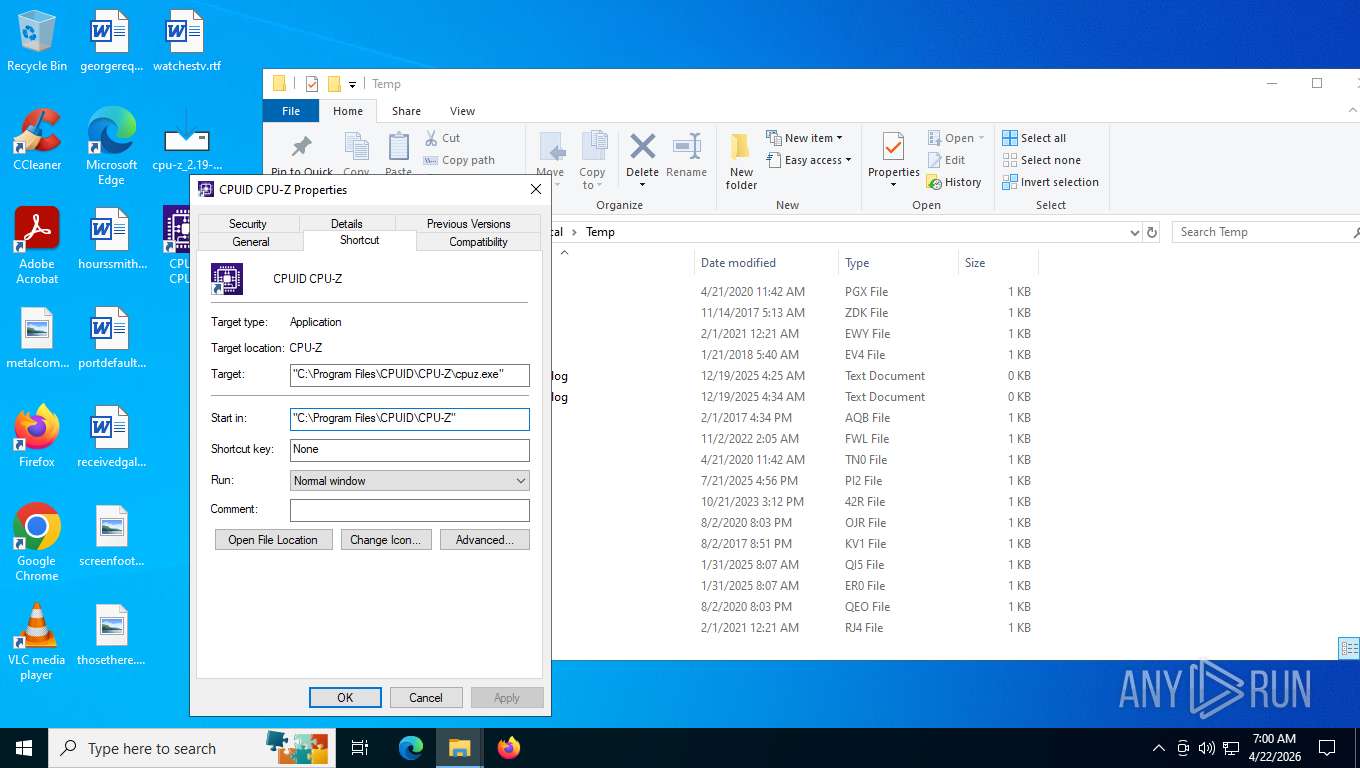This screenshot has height=768, width=1360.
Task: Open Firefox from the taskbar
Action: click(508, 748)
